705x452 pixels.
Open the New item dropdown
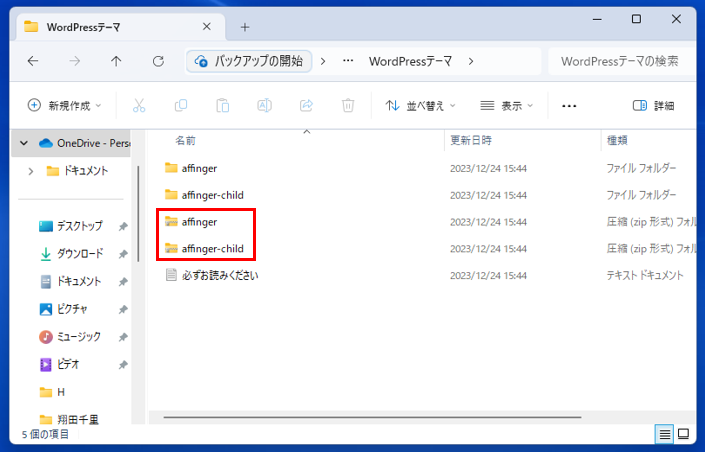pos(65,105)
